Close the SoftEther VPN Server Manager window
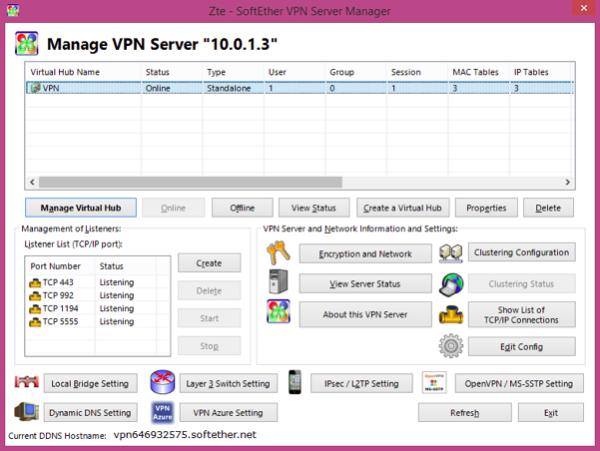This screenshot has height=451, width=600. pos(584,8)
